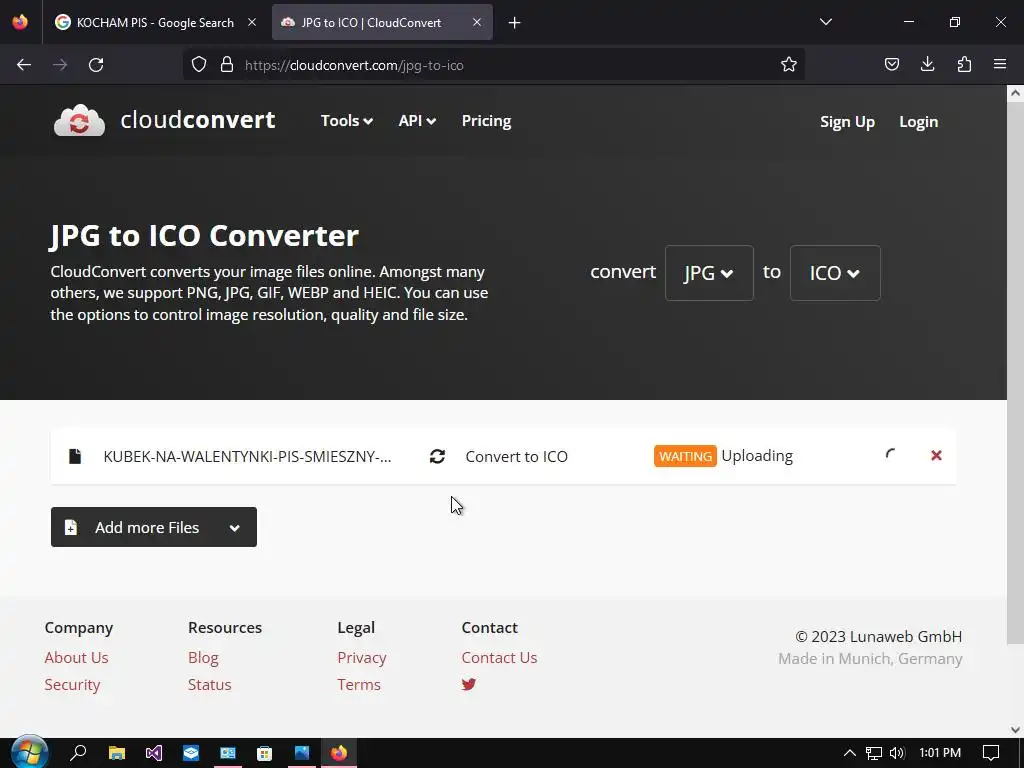1024x768 pixels.
Task: Click the orange WAITING status badge
Action: (x=685, y=456)
